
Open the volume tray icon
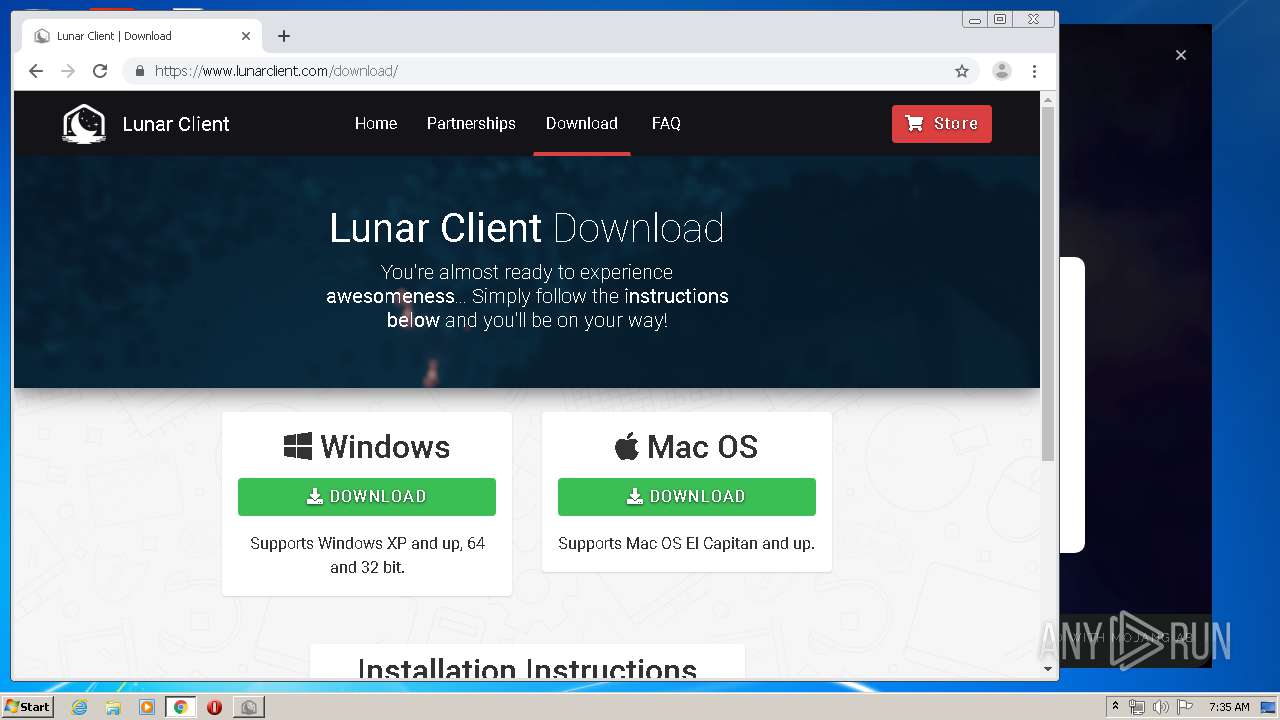tap(1160, 707)
